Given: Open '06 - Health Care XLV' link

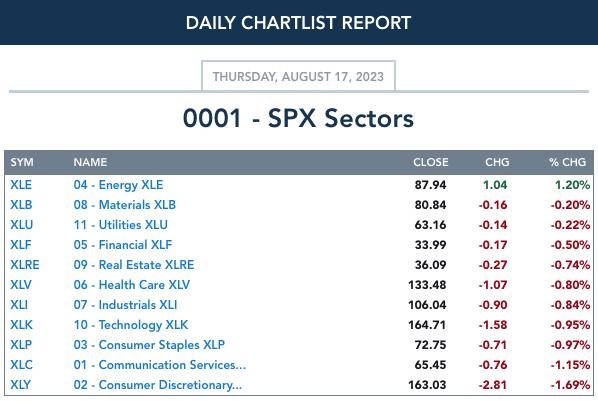Looking at the screenshot, I should point(132,285).
